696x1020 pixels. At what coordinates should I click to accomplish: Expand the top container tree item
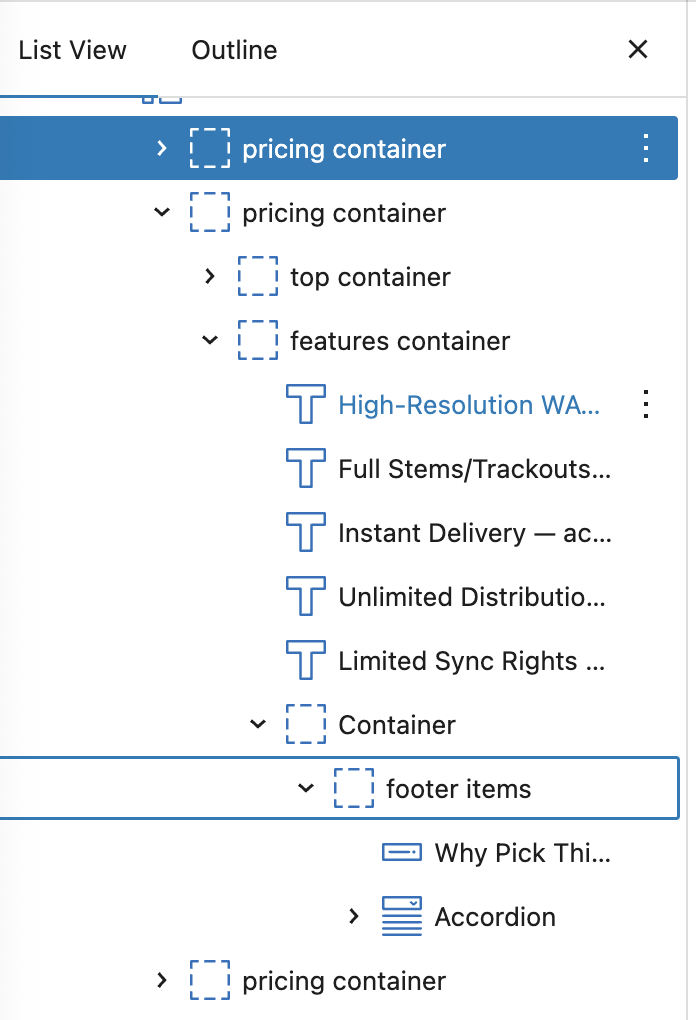point(210,277)
